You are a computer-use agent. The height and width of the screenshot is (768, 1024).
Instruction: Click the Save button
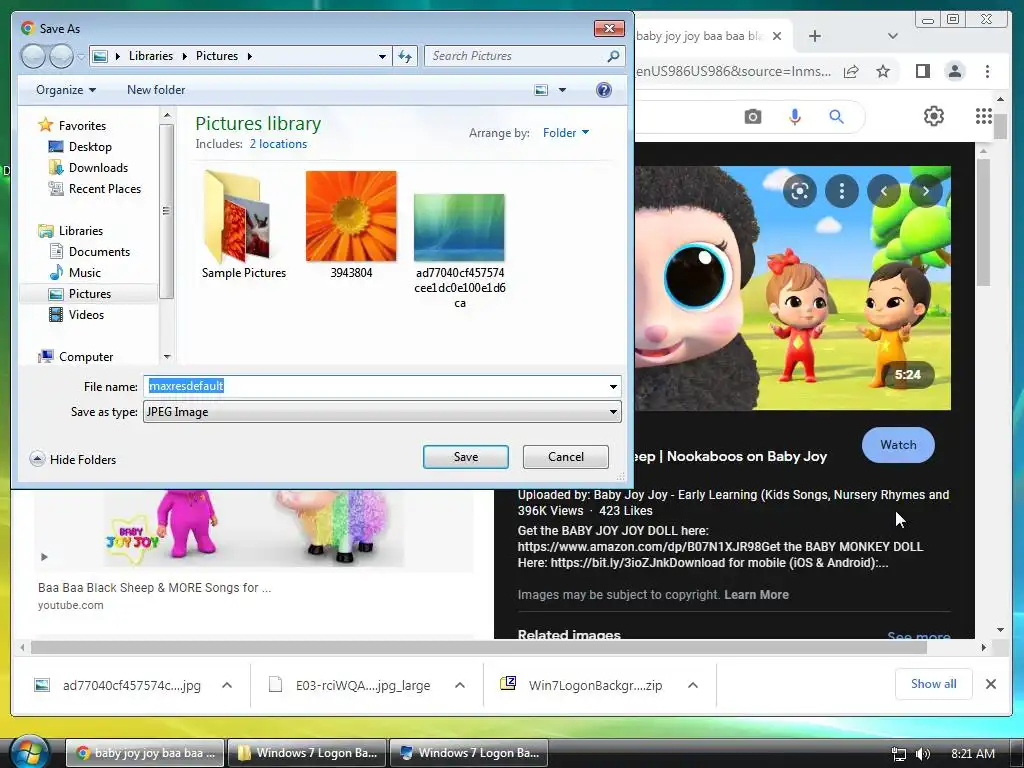tap(466, 457)
